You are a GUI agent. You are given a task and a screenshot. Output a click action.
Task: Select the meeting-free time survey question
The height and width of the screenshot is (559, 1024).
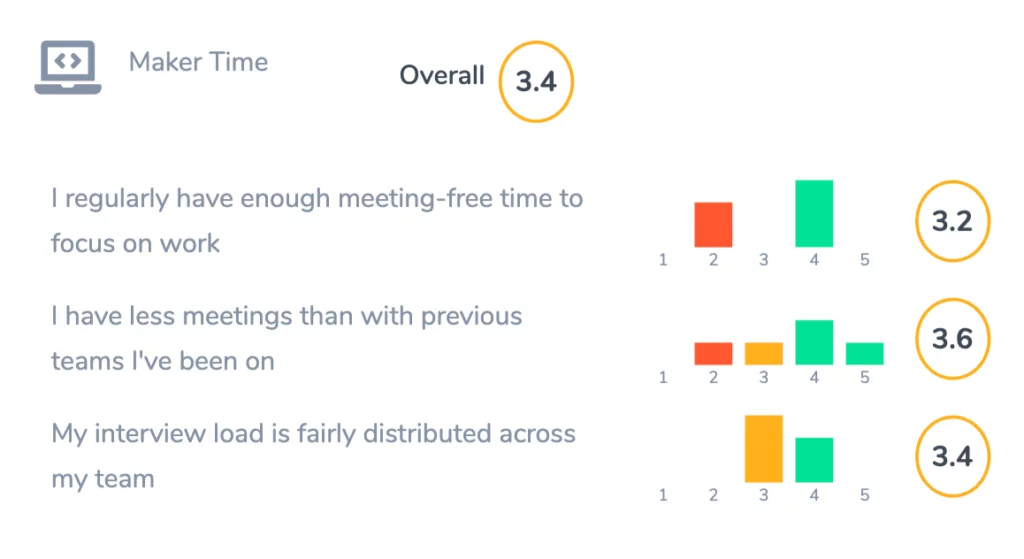click(317, 221)
